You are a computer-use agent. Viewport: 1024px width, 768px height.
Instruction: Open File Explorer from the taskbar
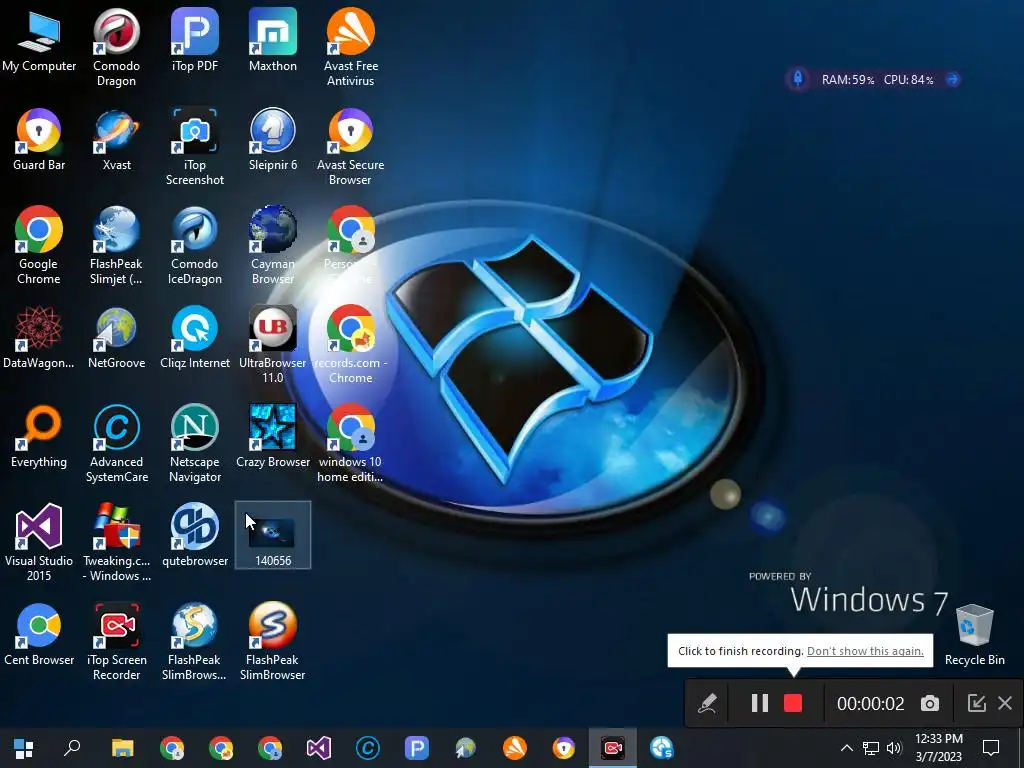coord(122,748)
